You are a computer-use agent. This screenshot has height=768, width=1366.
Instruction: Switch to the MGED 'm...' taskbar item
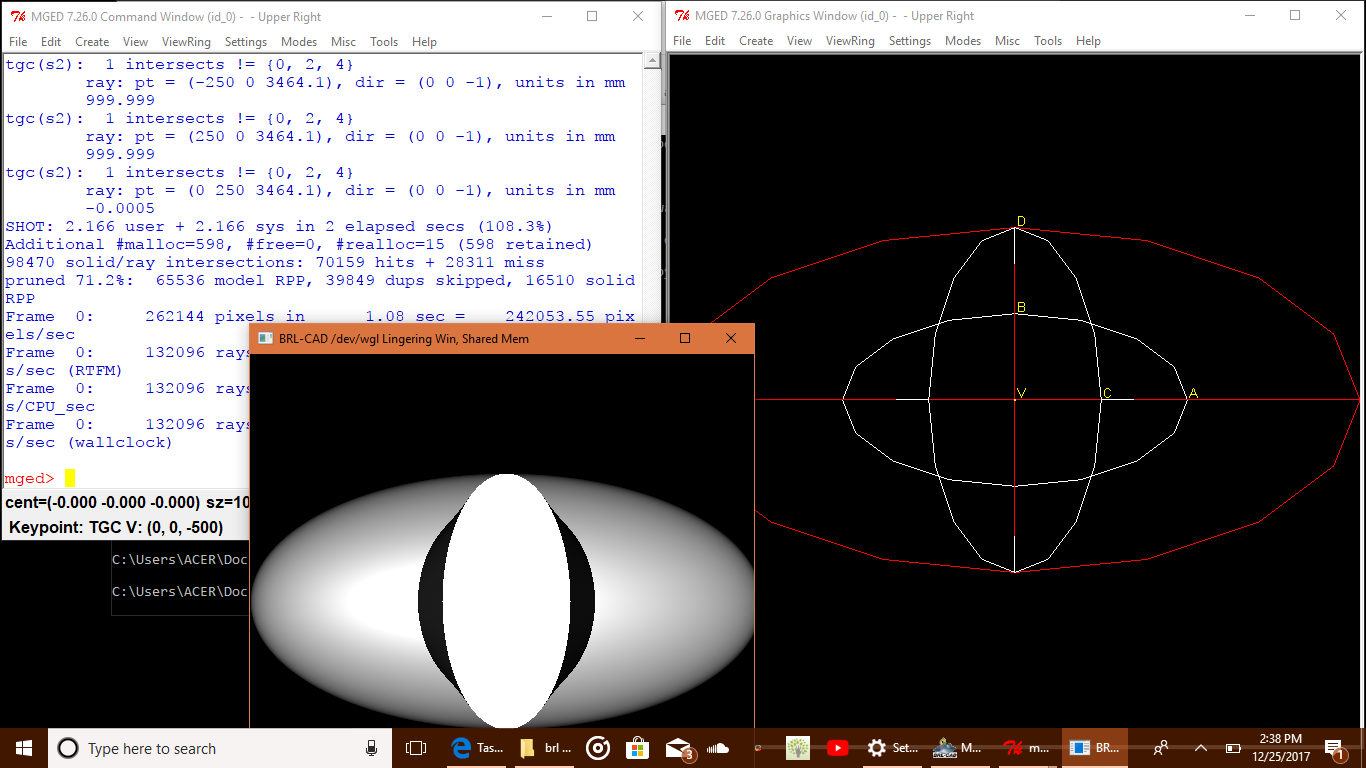point(1026,748)
